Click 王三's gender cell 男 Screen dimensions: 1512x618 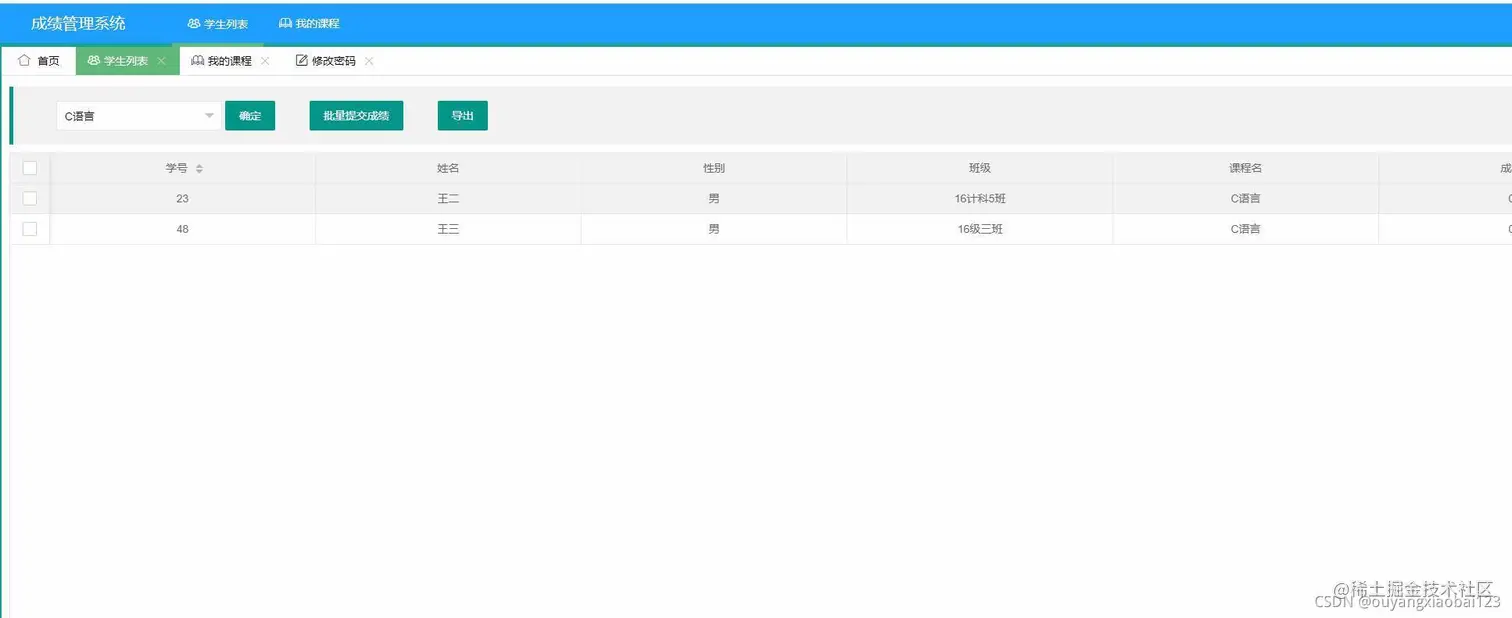point(714,229)
